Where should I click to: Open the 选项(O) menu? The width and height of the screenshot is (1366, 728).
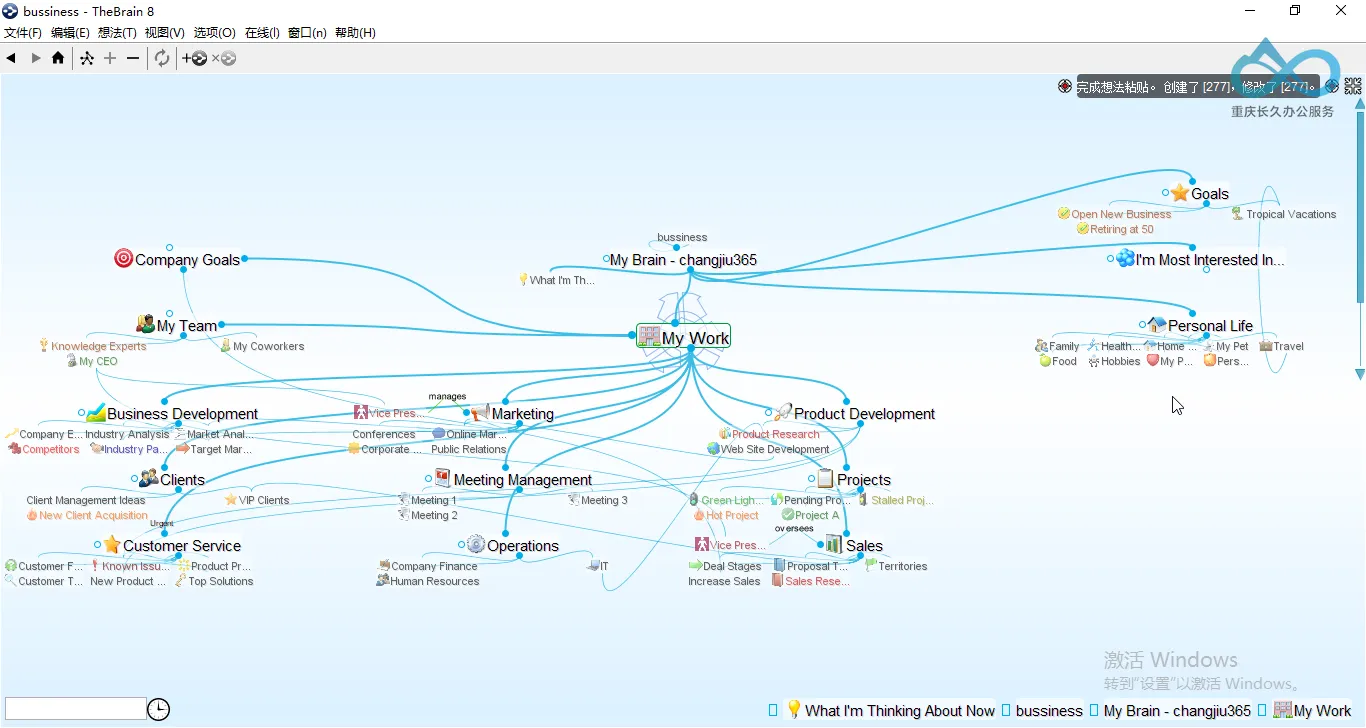click(x=215, y=33)
